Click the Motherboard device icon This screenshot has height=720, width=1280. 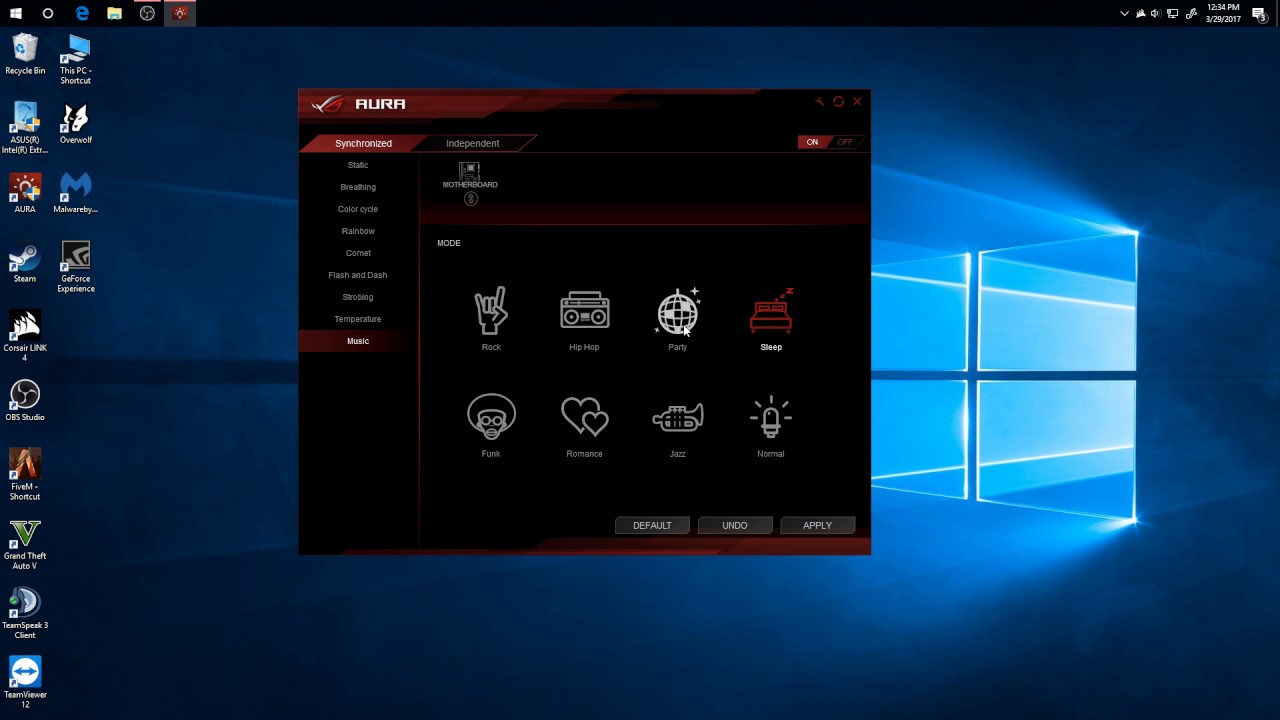tap(470, 175)
